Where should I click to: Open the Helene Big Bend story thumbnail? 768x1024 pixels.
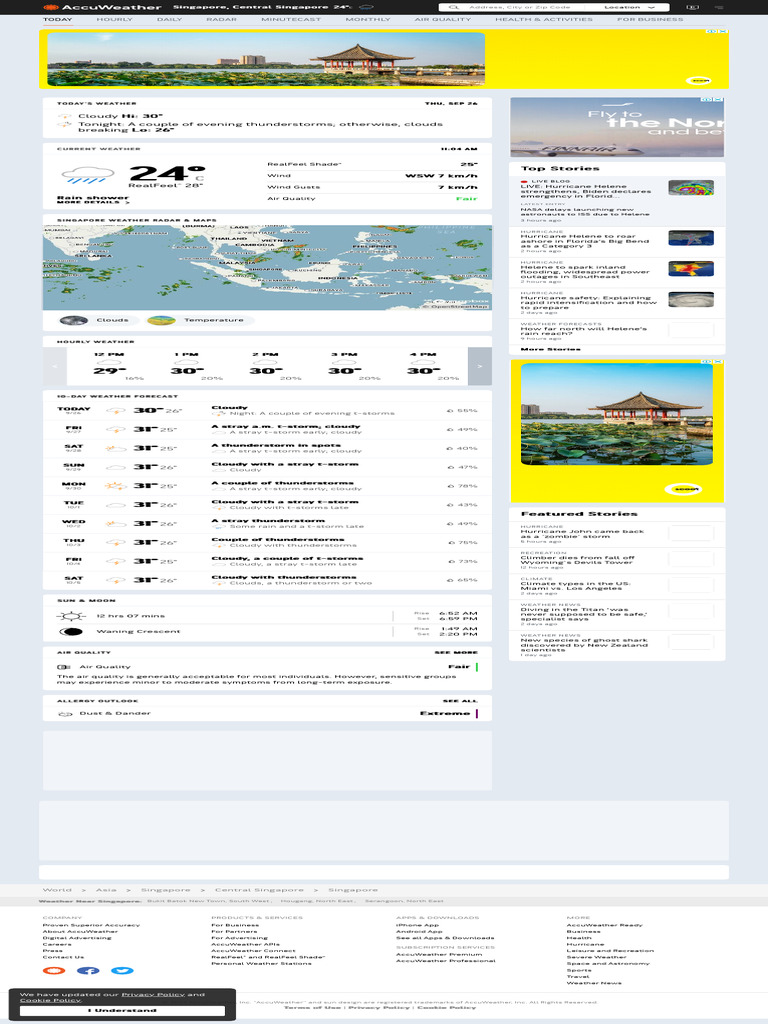691,238
